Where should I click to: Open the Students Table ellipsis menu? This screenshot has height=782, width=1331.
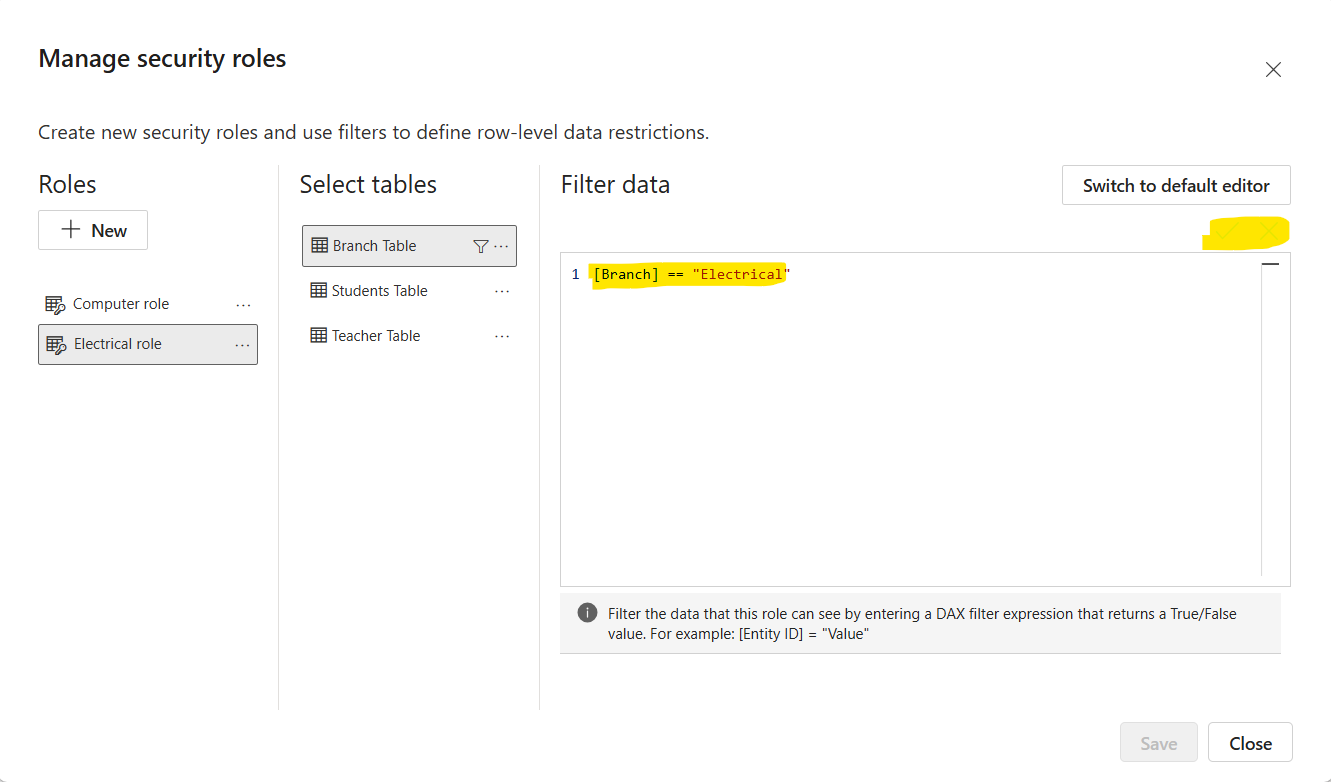pos(502,291)
